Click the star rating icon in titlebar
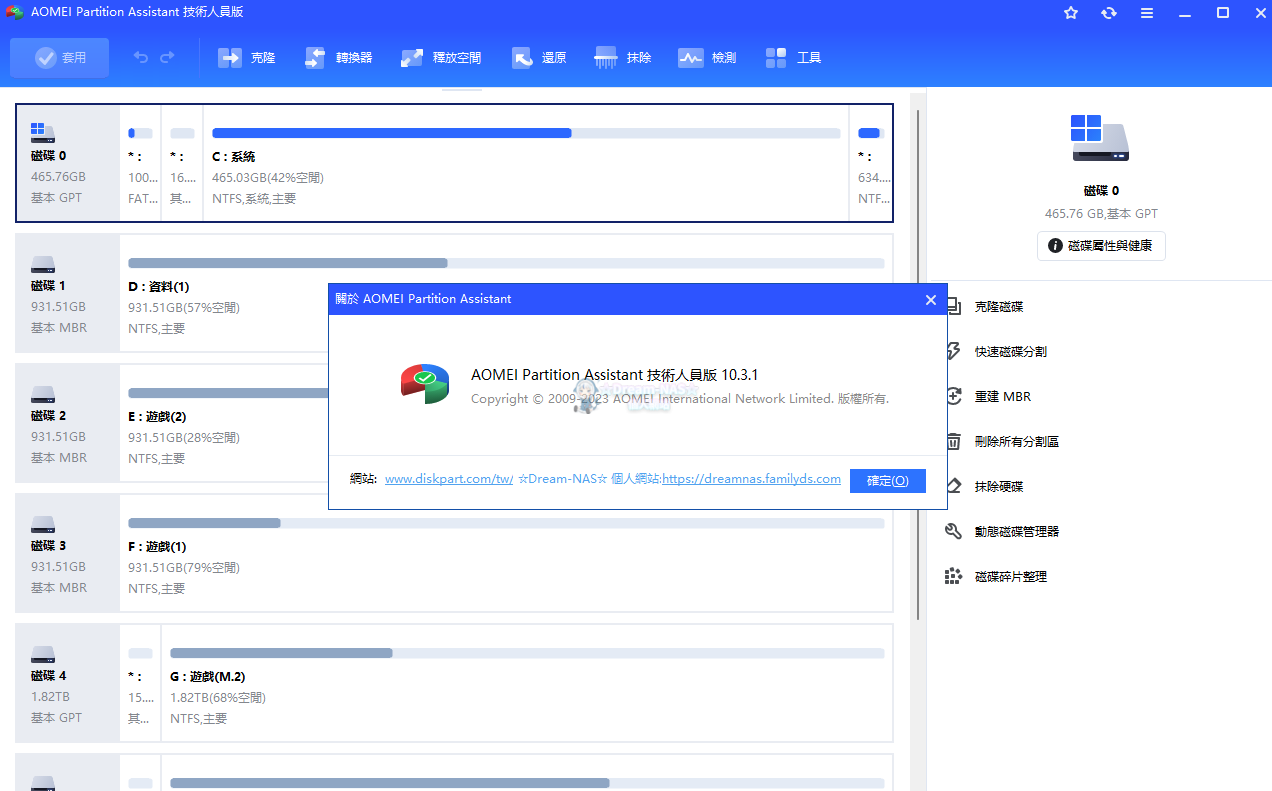This screenshot has width=1272, height=791. 1071,13
